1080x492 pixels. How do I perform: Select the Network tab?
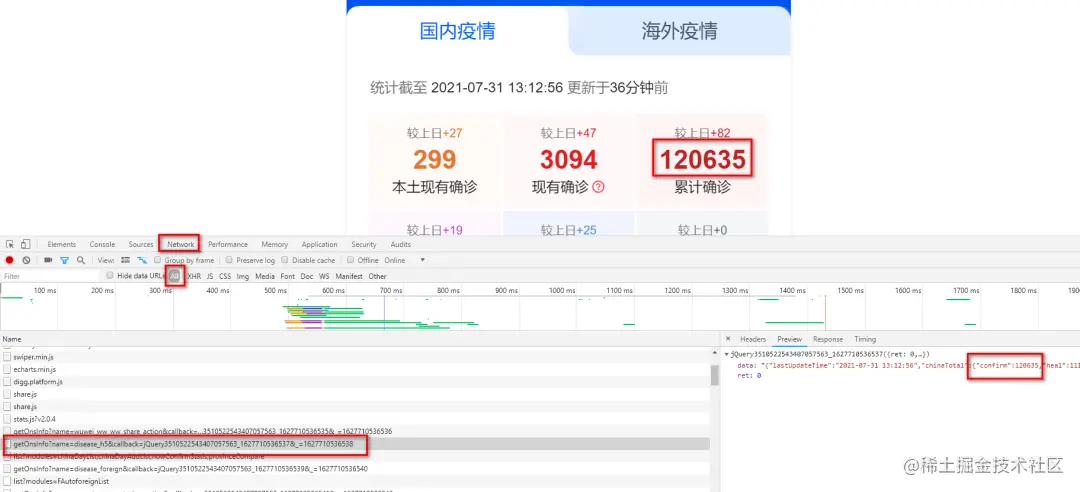click(180, 245)
